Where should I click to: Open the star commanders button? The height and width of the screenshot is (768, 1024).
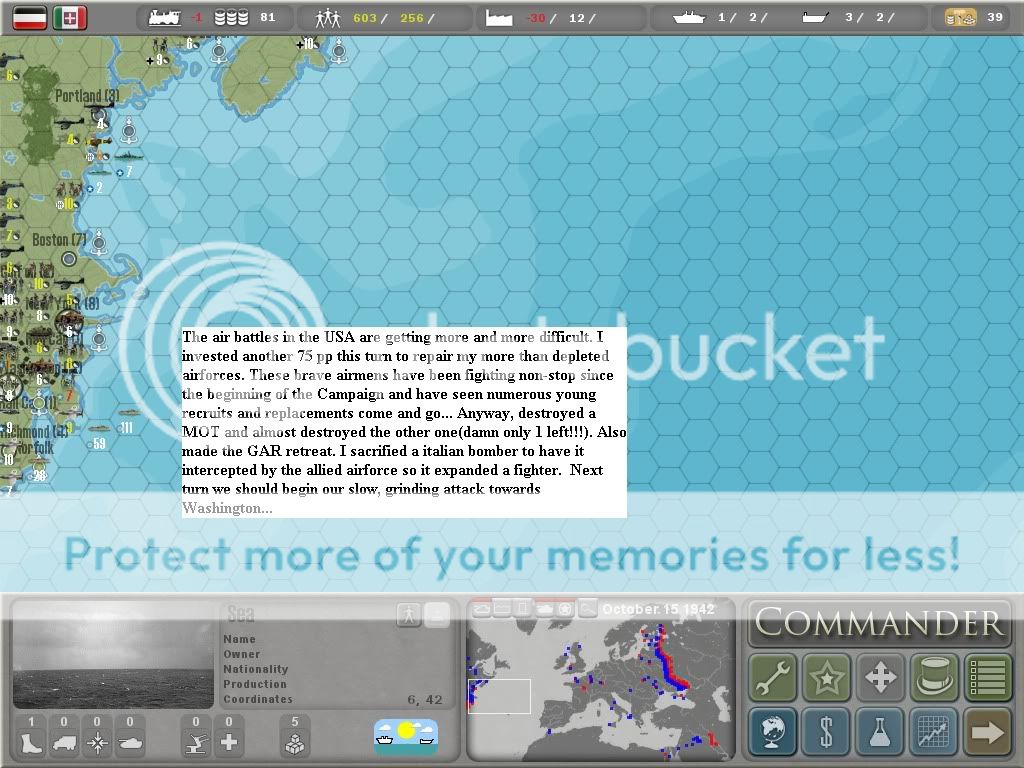(826, 677)
